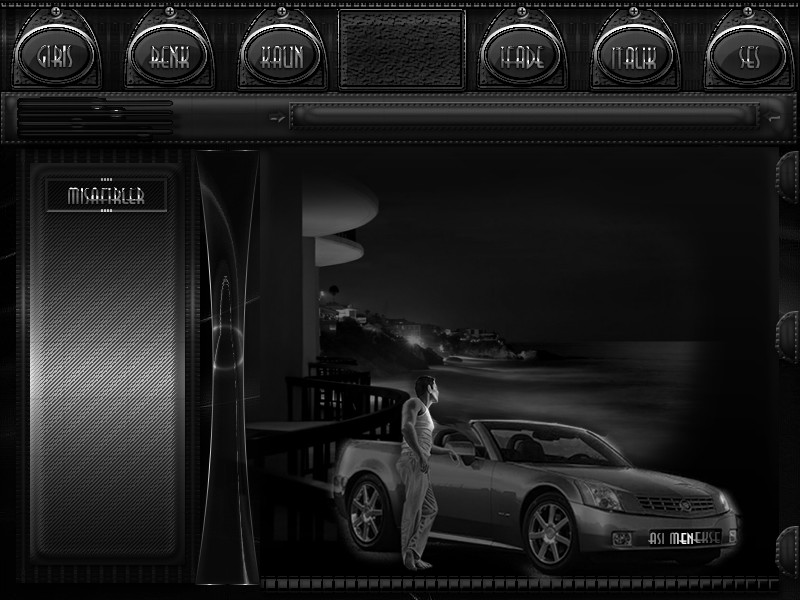Click the convertible car image
Viewport: 800px width, 600px height.
pos(540,490)
